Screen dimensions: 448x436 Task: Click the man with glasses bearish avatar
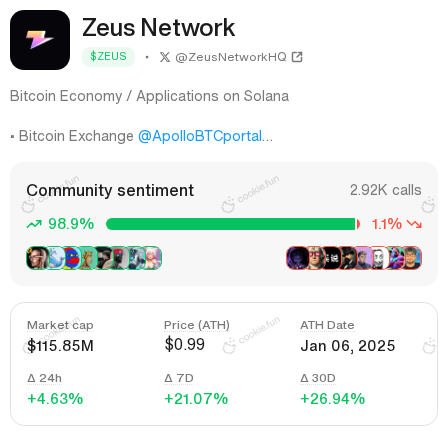pos(413,258)
